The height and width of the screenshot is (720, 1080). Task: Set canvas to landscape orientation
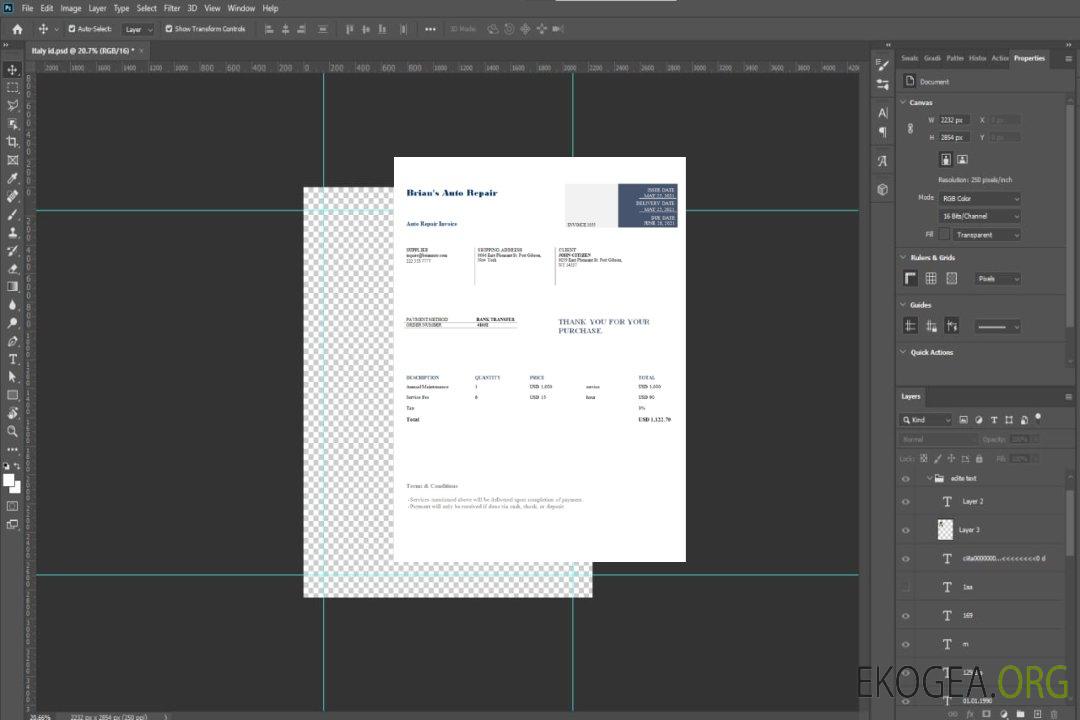click(x=962, y=160)
